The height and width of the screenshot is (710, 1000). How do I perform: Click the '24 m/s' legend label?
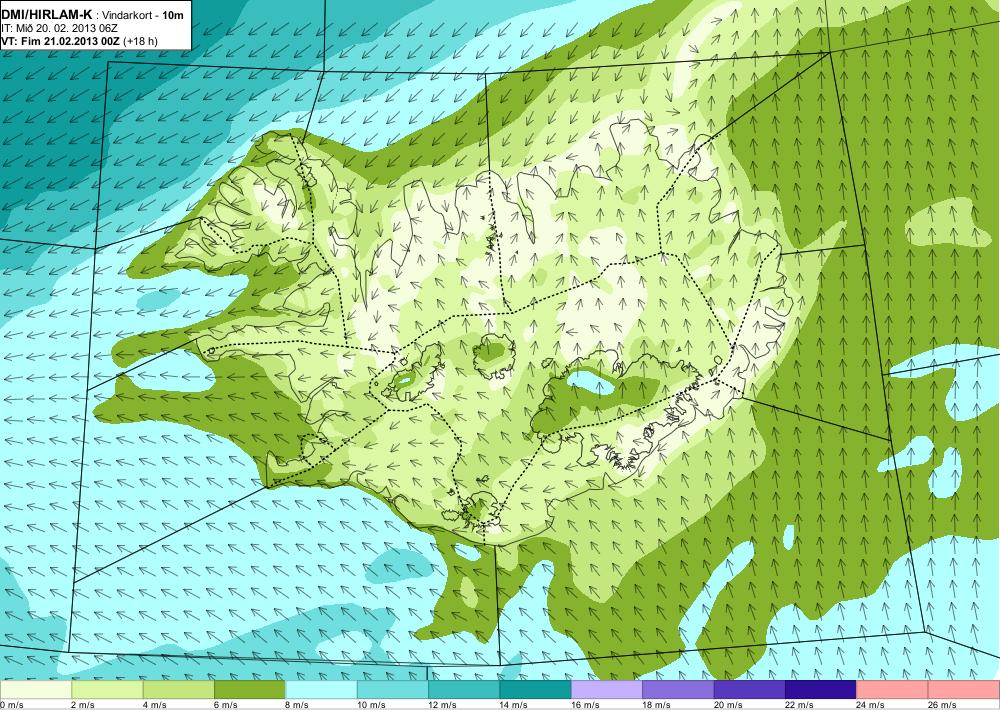point(871,705)
